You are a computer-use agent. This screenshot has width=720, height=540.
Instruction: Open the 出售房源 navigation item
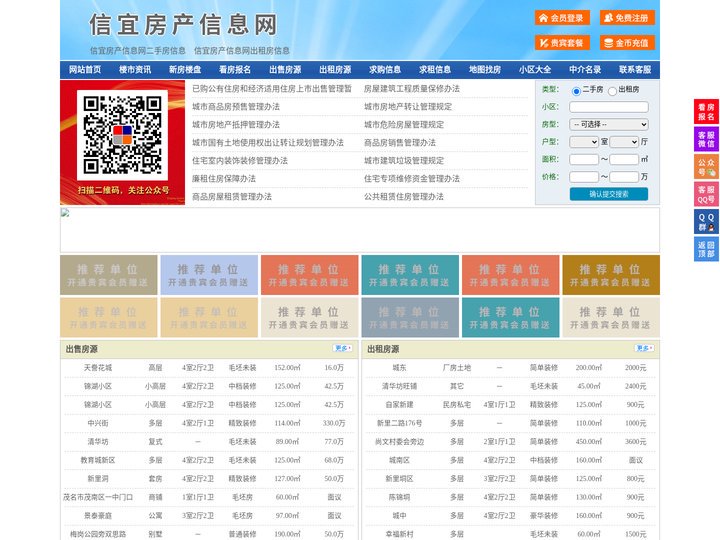click(285, 70)
